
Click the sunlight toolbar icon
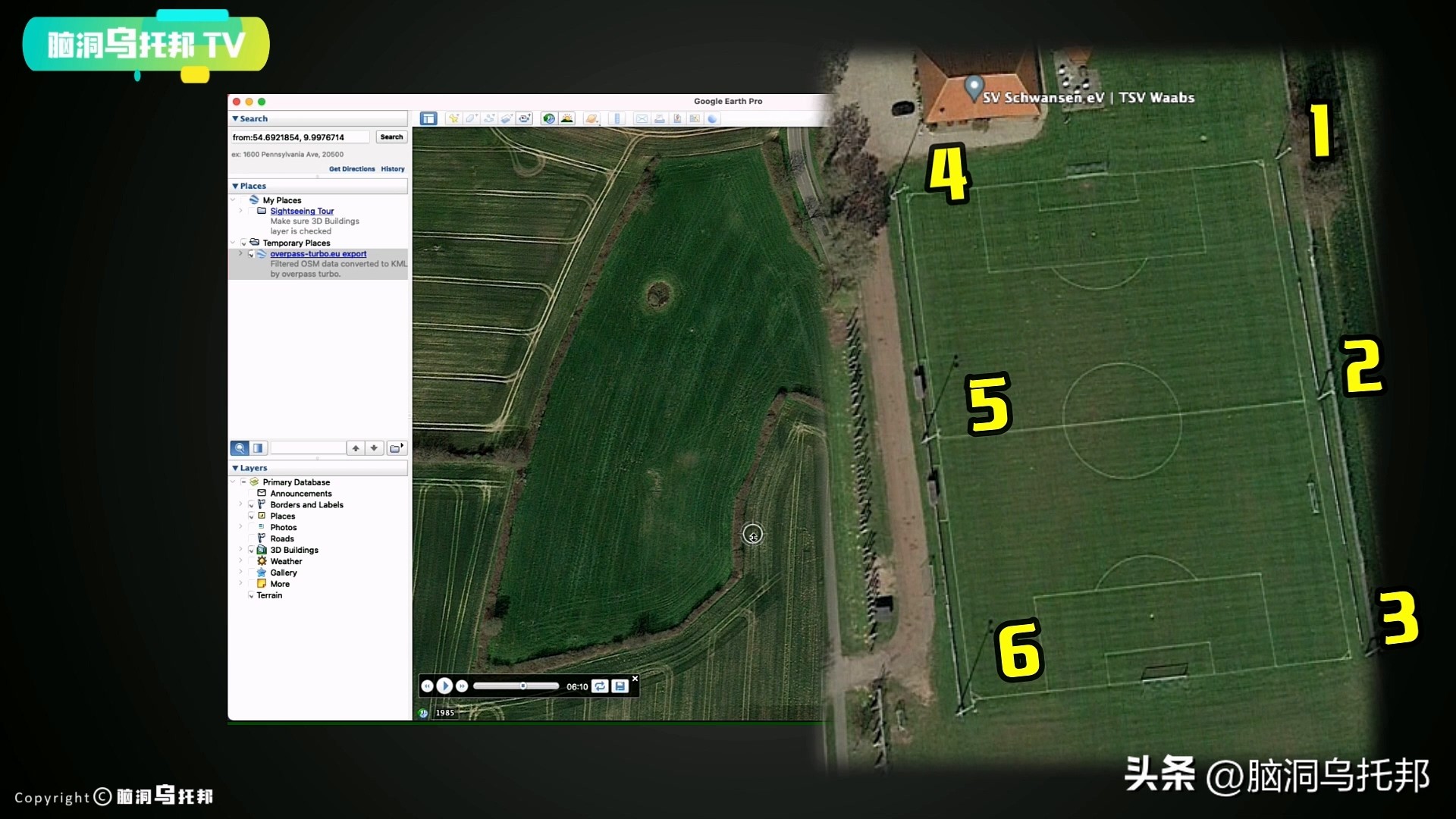click(566, 118)
